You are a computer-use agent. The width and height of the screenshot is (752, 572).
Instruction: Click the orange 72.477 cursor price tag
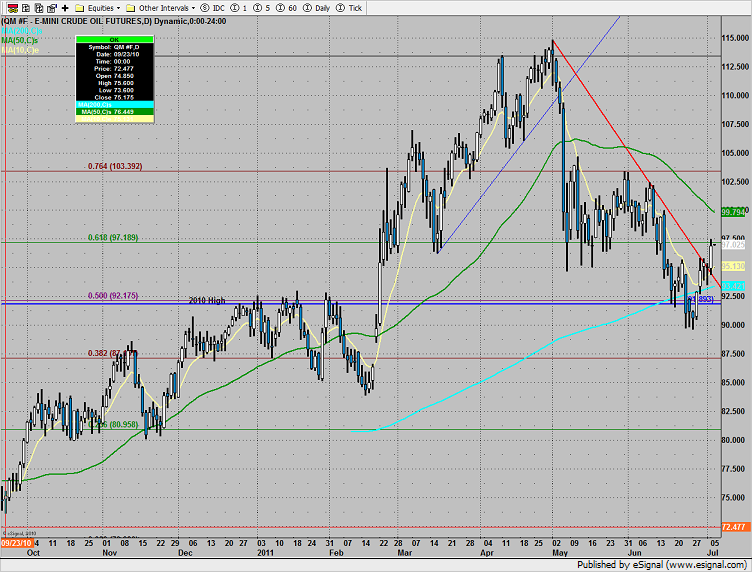735,527
